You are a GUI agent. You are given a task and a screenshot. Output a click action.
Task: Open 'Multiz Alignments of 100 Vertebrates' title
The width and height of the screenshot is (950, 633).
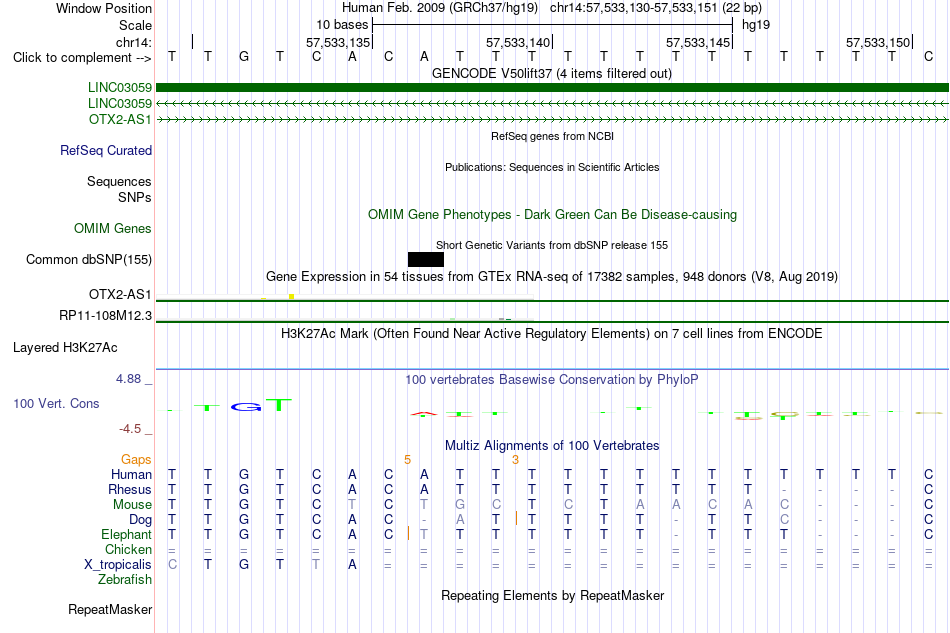coord(552,446)
